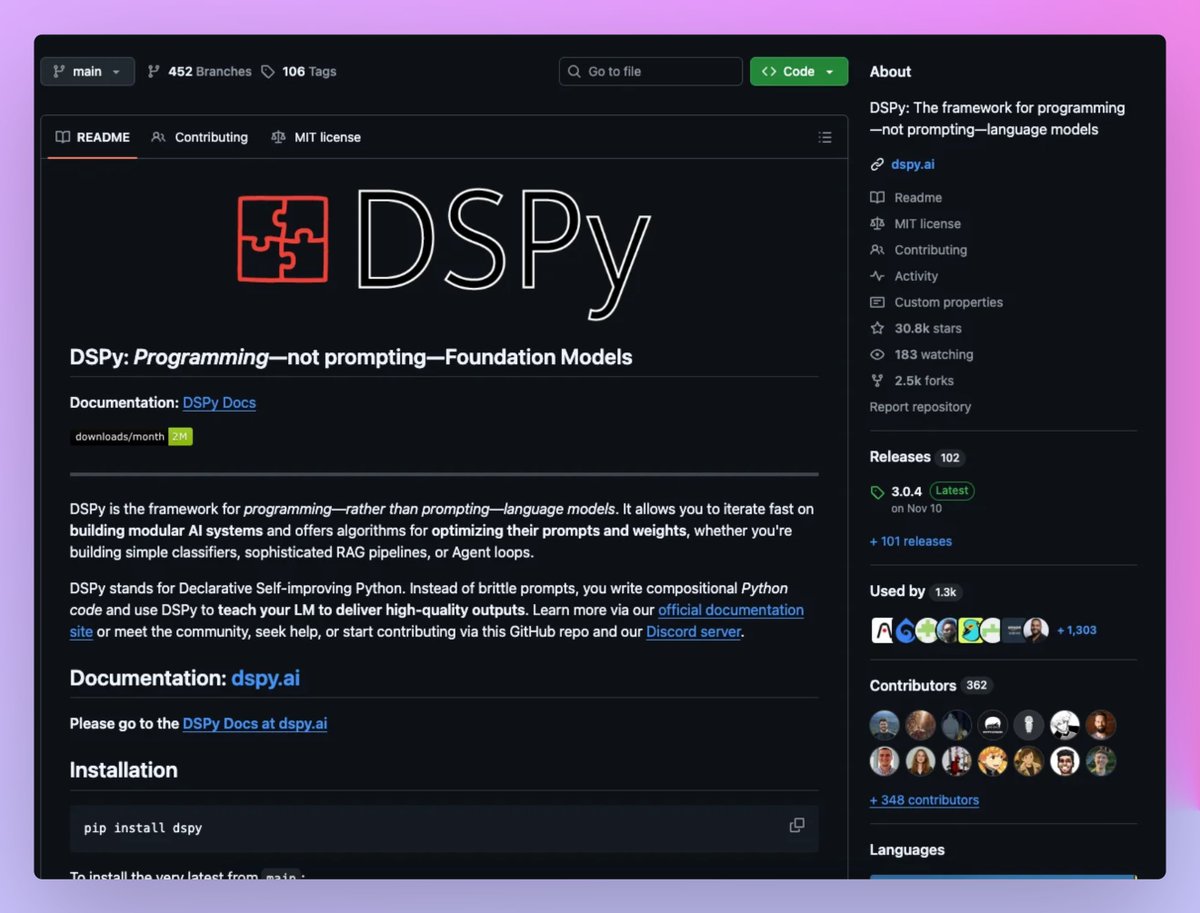Viewport: 1200px width, 913px height.
Task: Switch to the MIT license tab
Action: [316, 137]
